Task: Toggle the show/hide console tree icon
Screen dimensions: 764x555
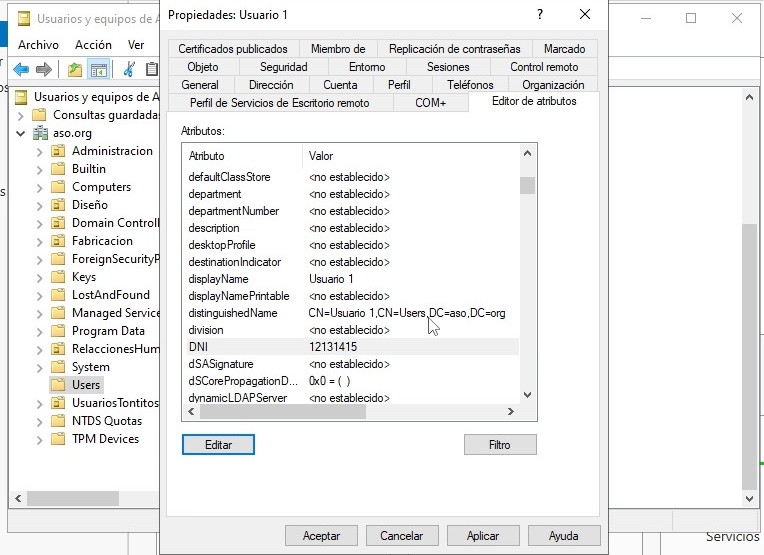Action: pyautogui.click(x=98, y=69)
